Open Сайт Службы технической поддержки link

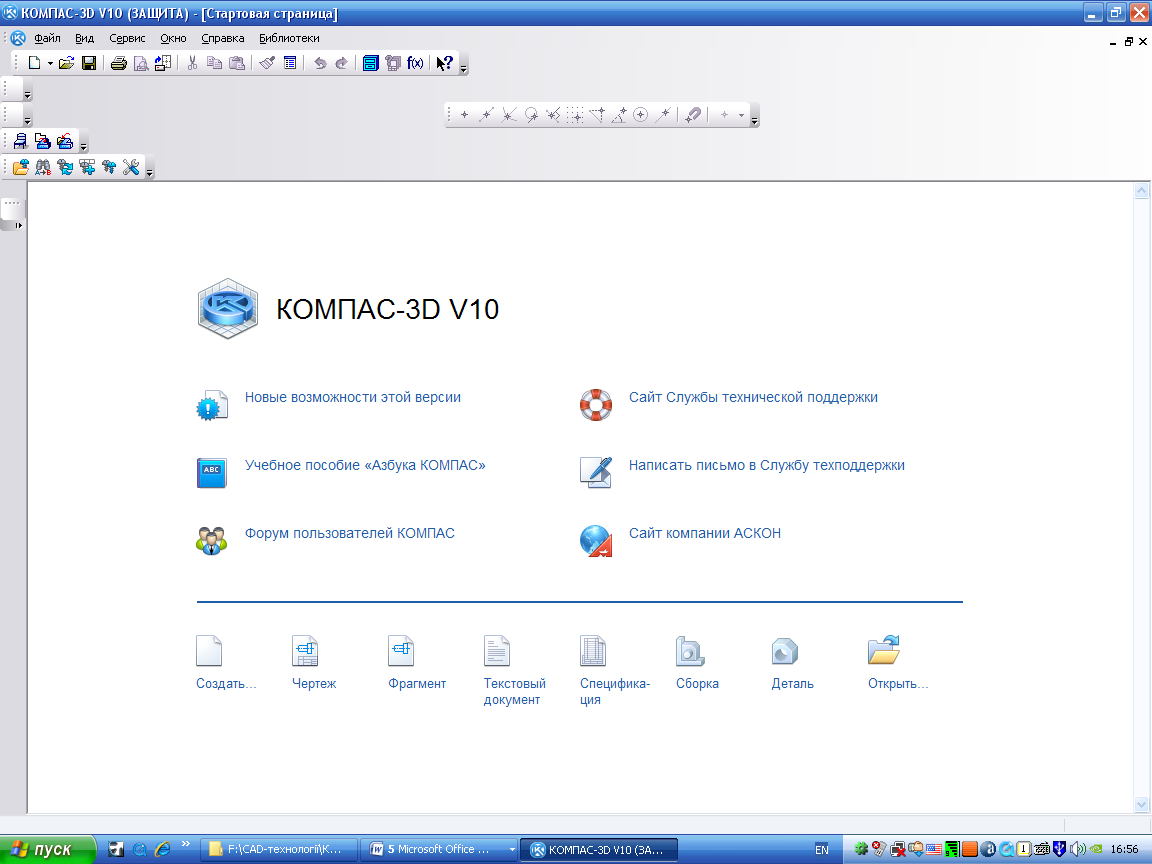click(x=753, y=397)
